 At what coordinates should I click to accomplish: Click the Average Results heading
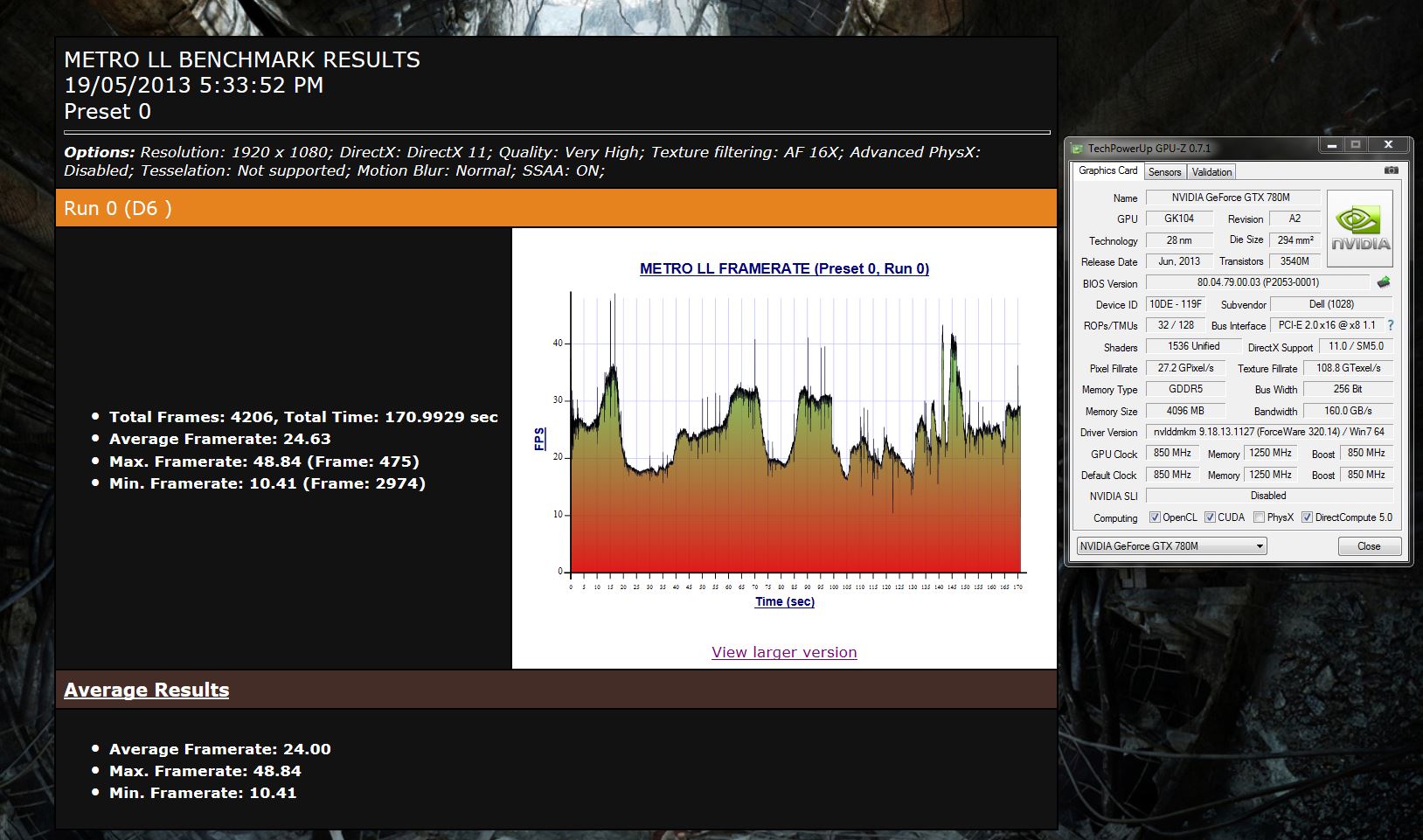146,690
